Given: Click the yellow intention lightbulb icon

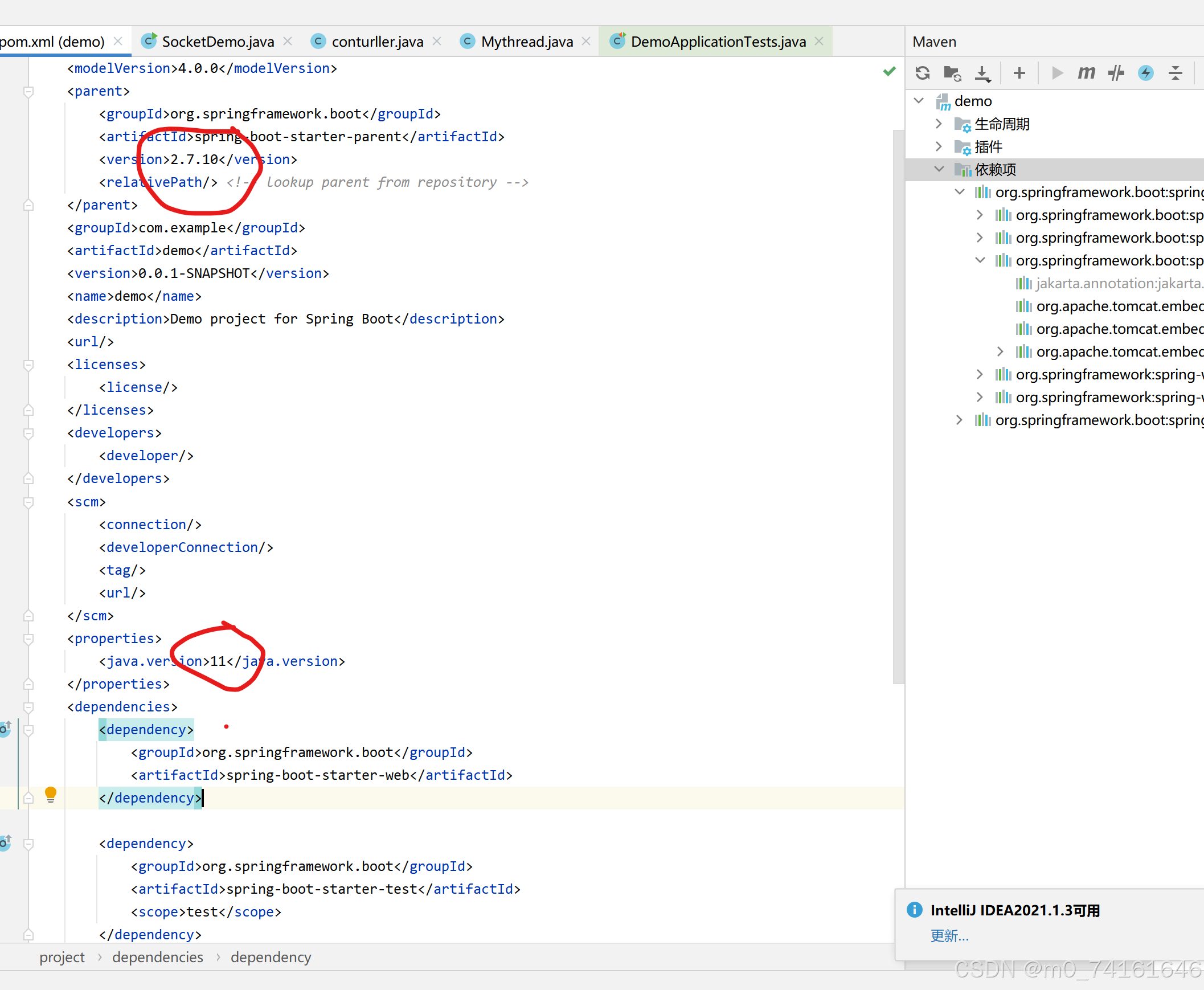Looking at the screenshot, I should click(x=51, y=794).
